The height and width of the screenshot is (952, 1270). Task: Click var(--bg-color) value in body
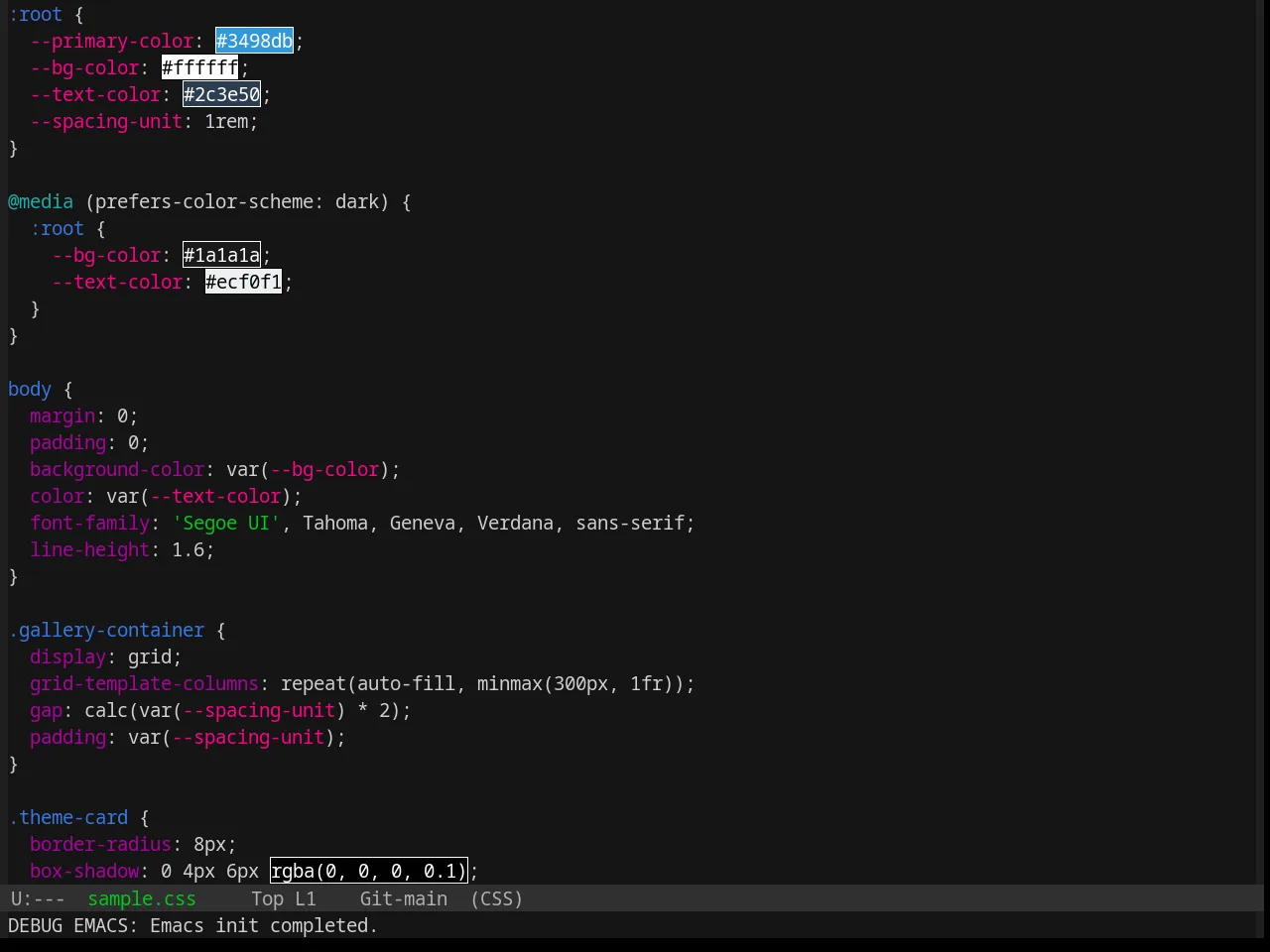point(308,469)
